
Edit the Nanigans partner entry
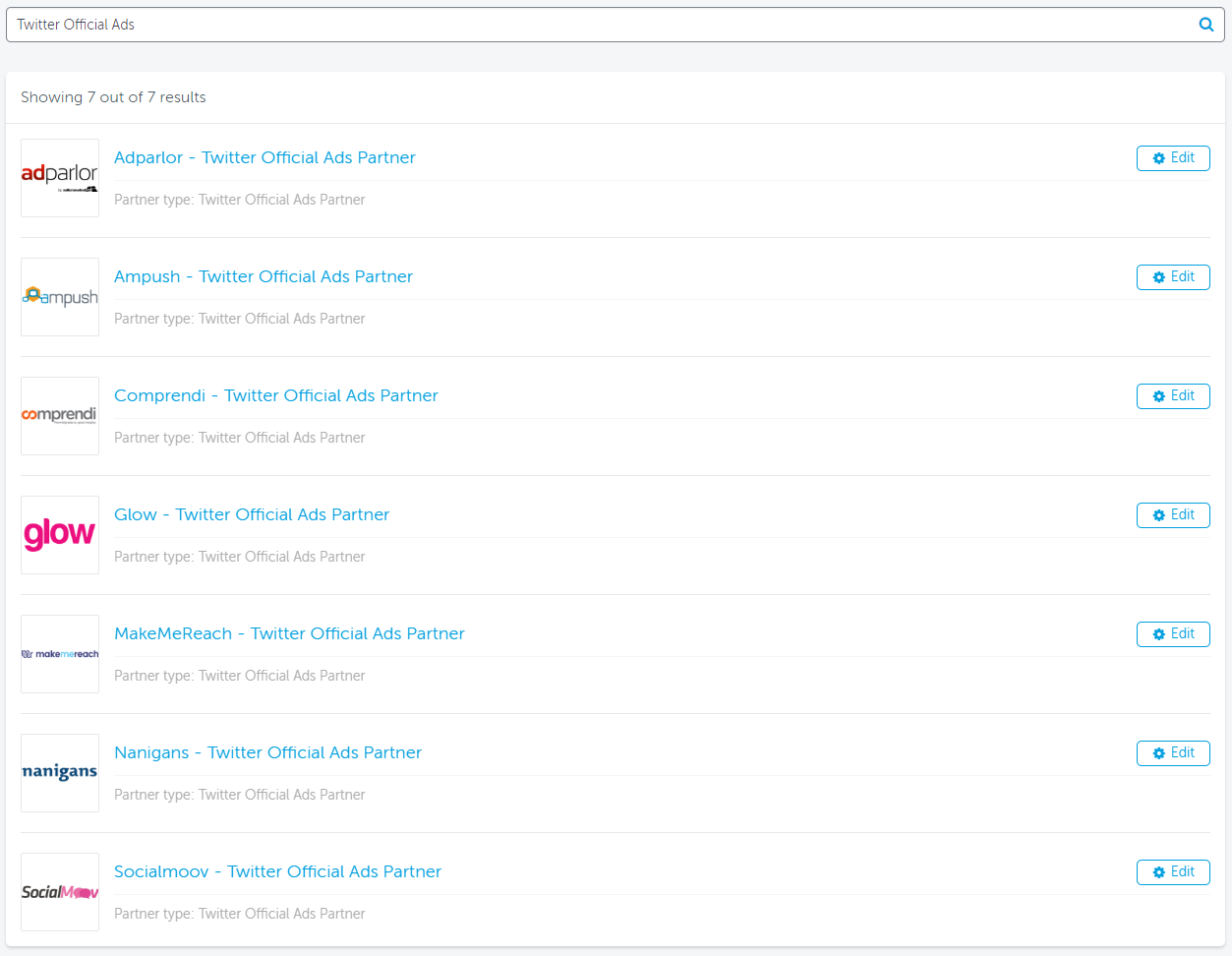pos(1173,753)
